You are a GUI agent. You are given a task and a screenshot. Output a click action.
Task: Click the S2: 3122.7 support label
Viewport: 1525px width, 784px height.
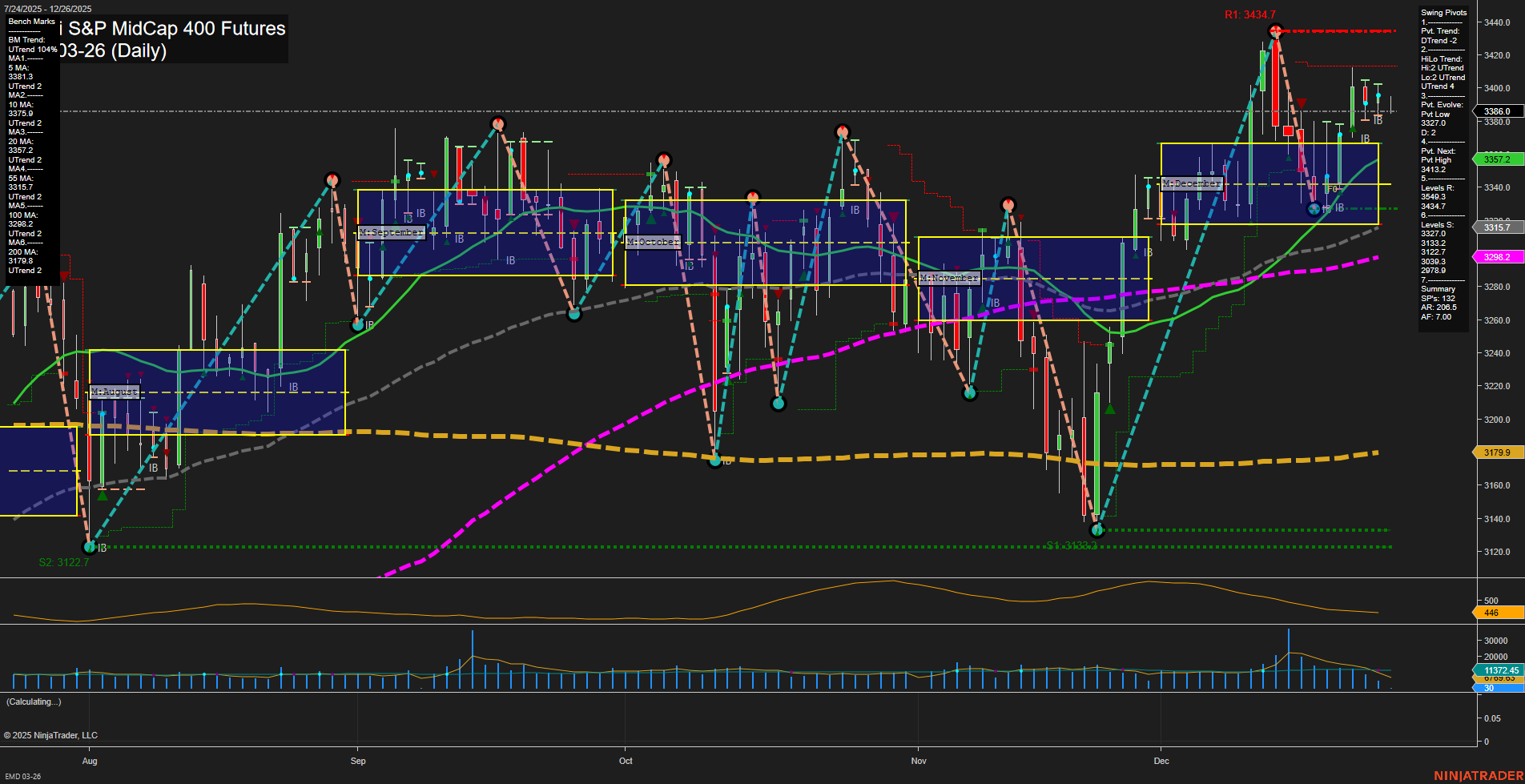pyautogui.click(x=63, y=561)
